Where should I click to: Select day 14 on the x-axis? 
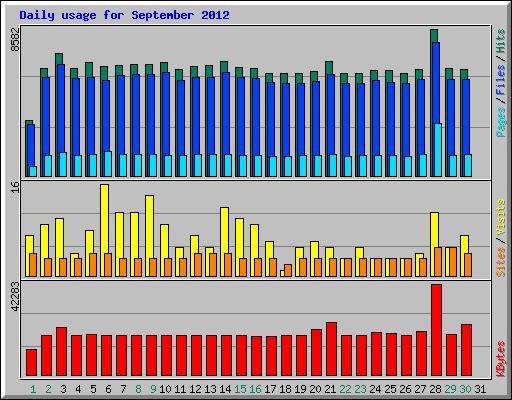tap(225, 389)
